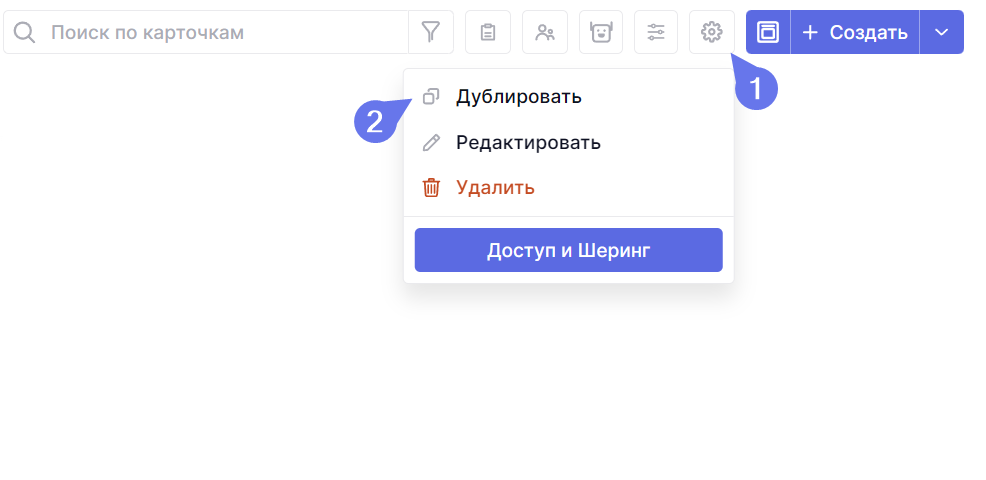Expand the dropdown arrow next to Создать
The width and height of the screenshot is (986, 480).
click(x=941, y=32)
